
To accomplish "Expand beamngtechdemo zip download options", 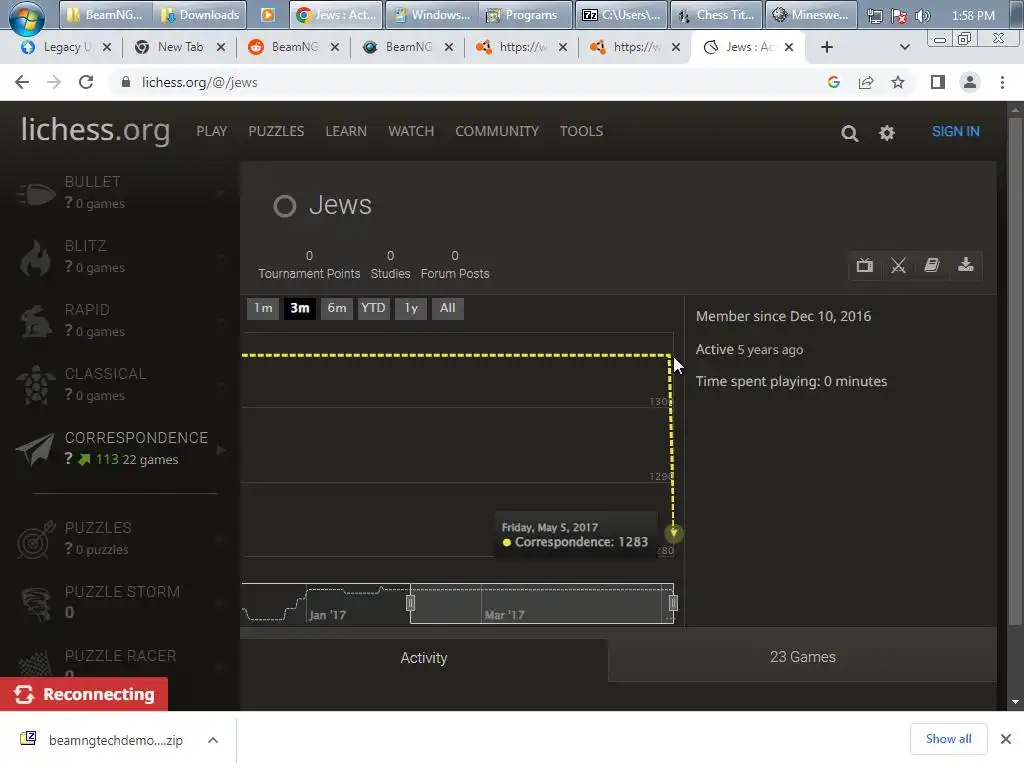I will pyautogui.click(x=213, y=740).
